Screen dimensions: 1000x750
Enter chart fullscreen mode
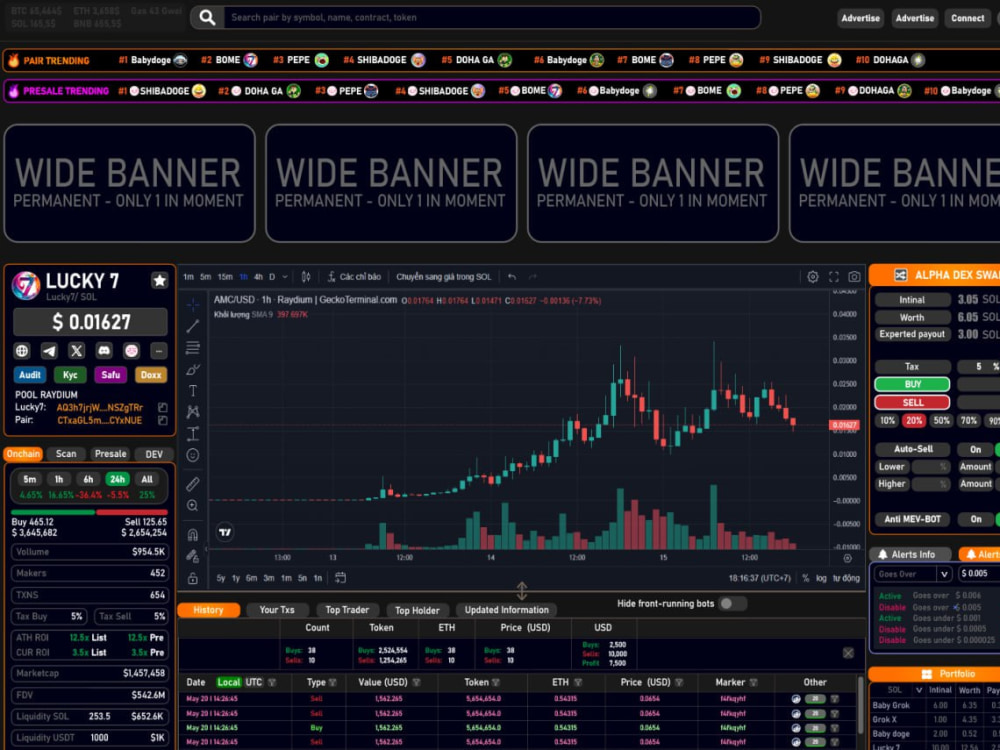(x=834, y=277)
